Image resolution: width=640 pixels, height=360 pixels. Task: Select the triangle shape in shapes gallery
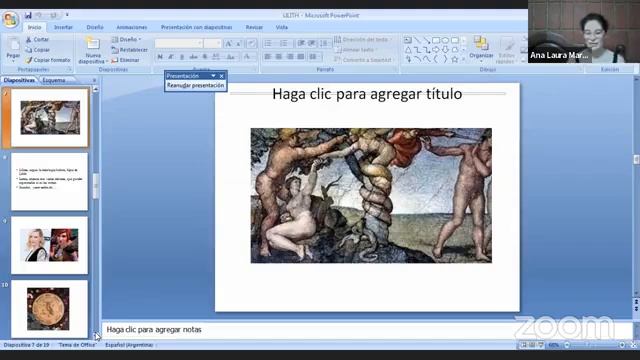(408, 50)
